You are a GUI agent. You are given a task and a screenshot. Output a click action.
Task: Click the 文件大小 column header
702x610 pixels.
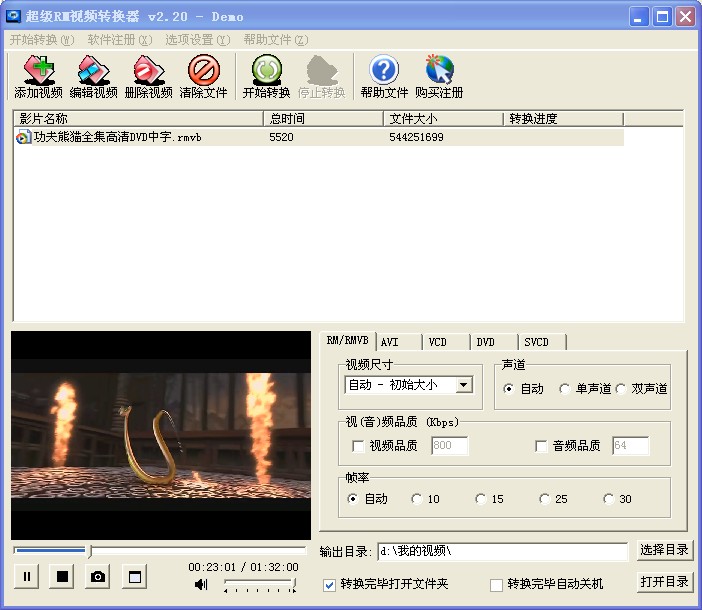click(x=443, y=119)
